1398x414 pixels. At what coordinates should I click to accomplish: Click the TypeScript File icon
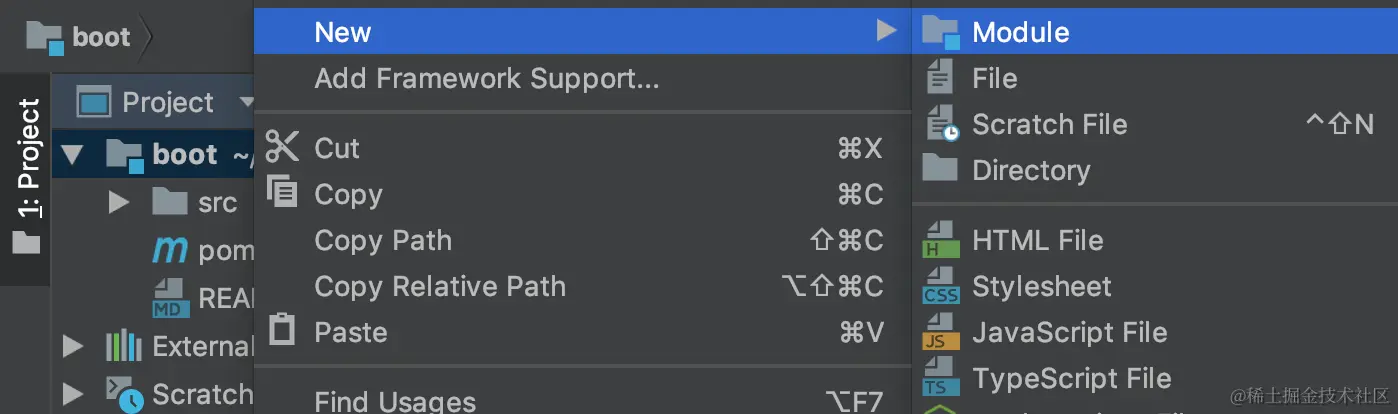(940, 378)
